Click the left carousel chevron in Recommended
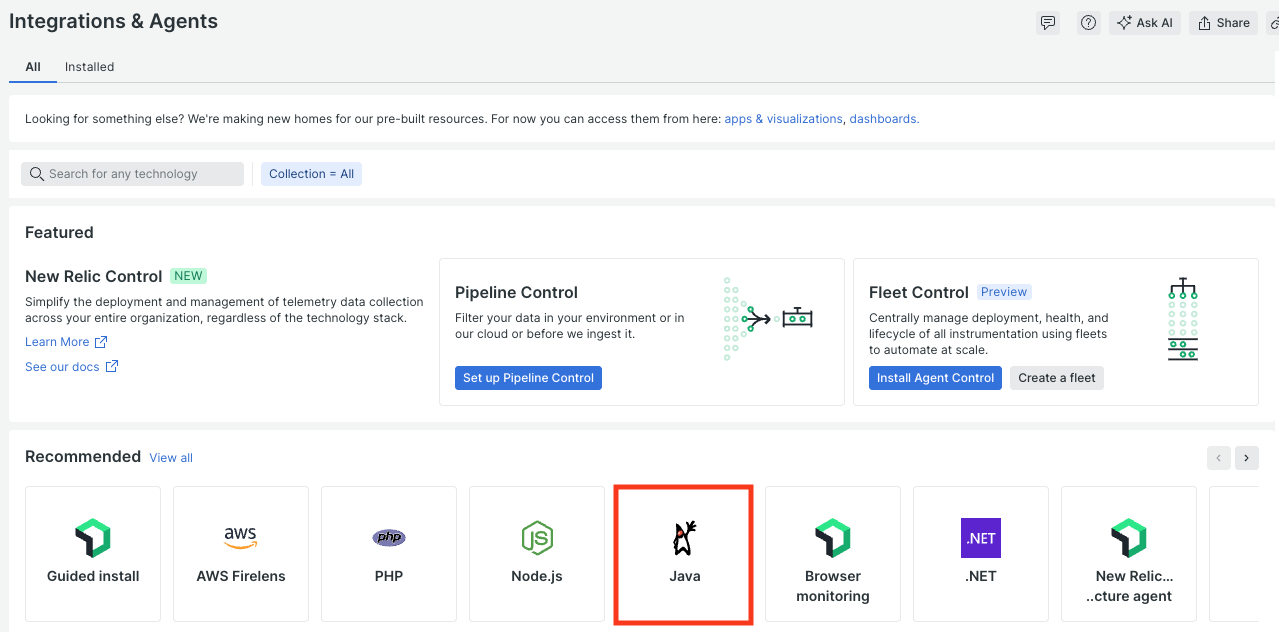1279x632 pixels. (x=1218, y=458)
